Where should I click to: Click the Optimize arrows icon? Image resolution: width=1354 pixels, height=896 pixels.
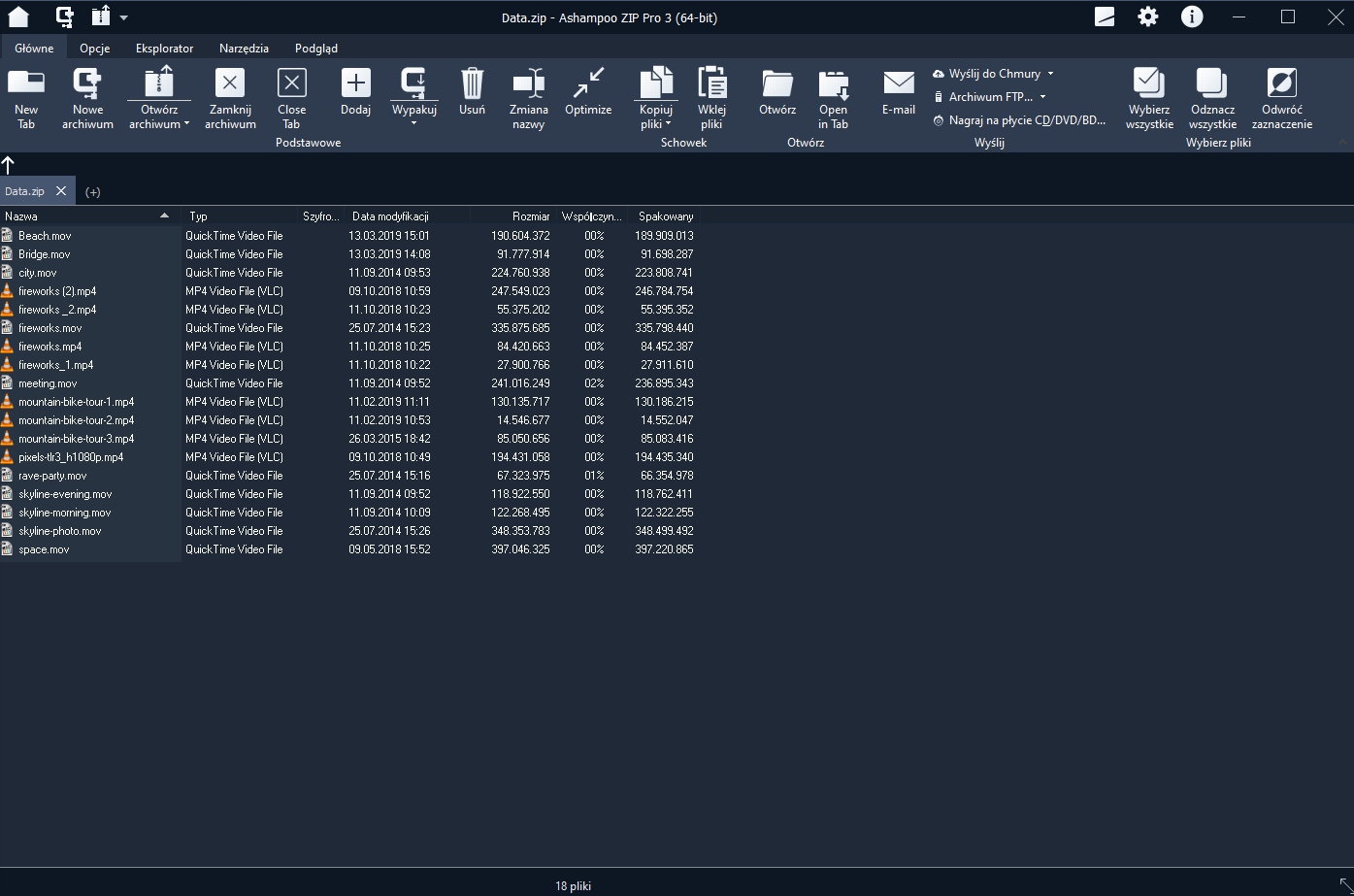point(587,84)
